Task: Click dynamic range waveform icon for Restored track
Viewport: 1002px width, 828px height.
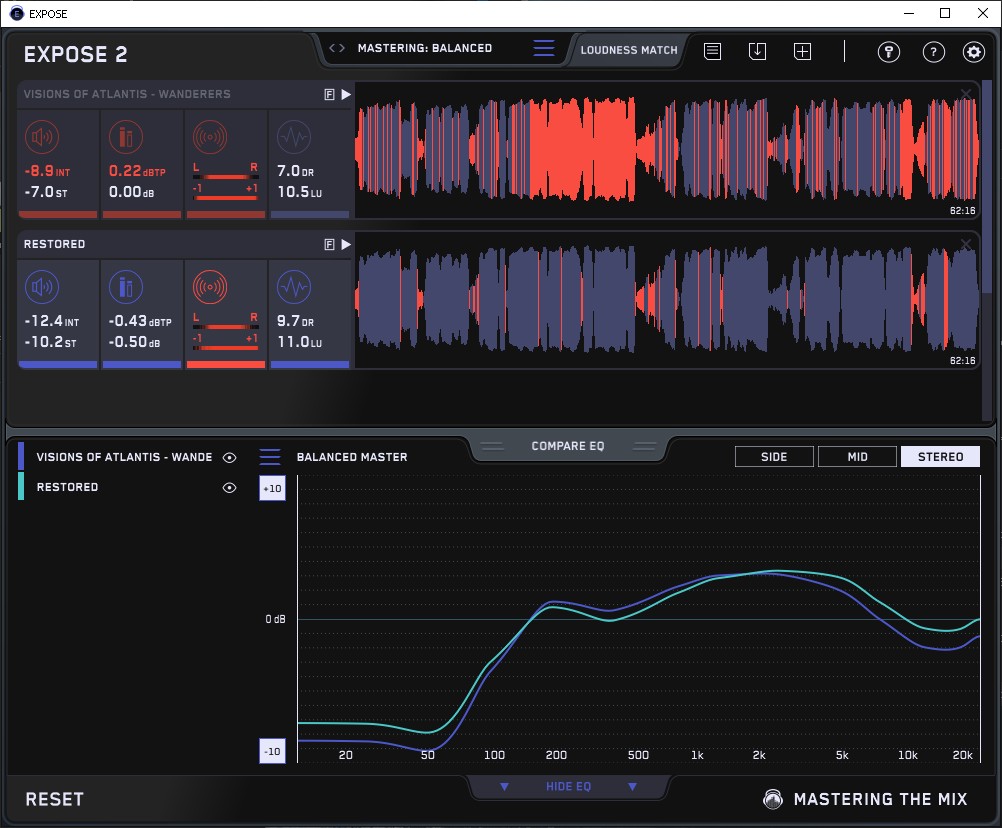Action: [x=294, y=287]
